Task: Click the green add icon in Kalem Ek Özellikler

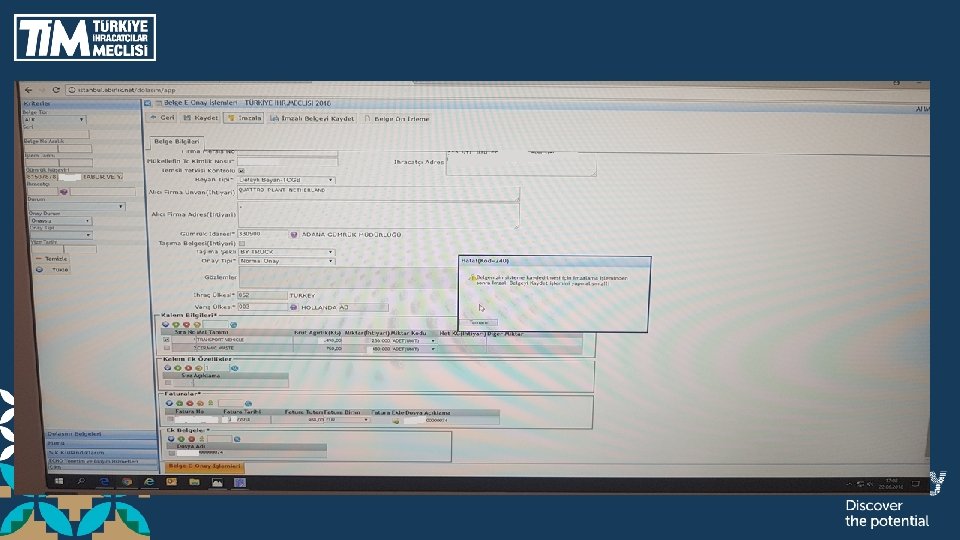Action: point(178,368)
